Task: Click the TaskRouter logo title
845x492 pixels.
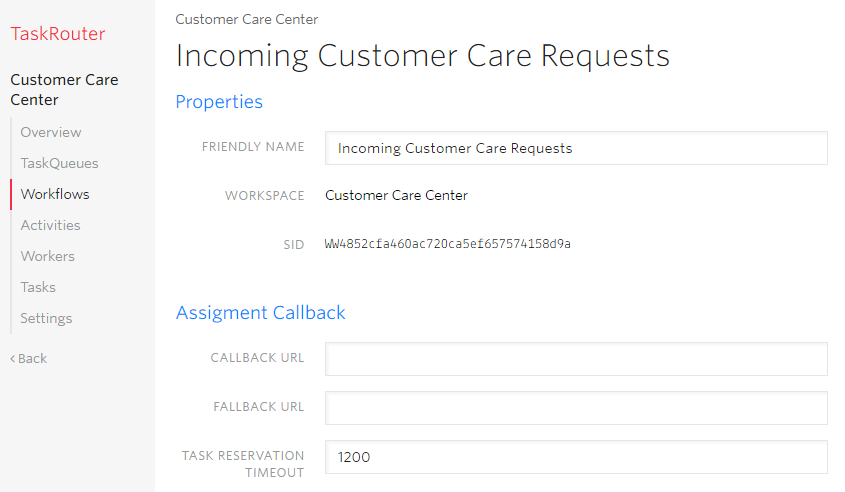Action: 58,34
